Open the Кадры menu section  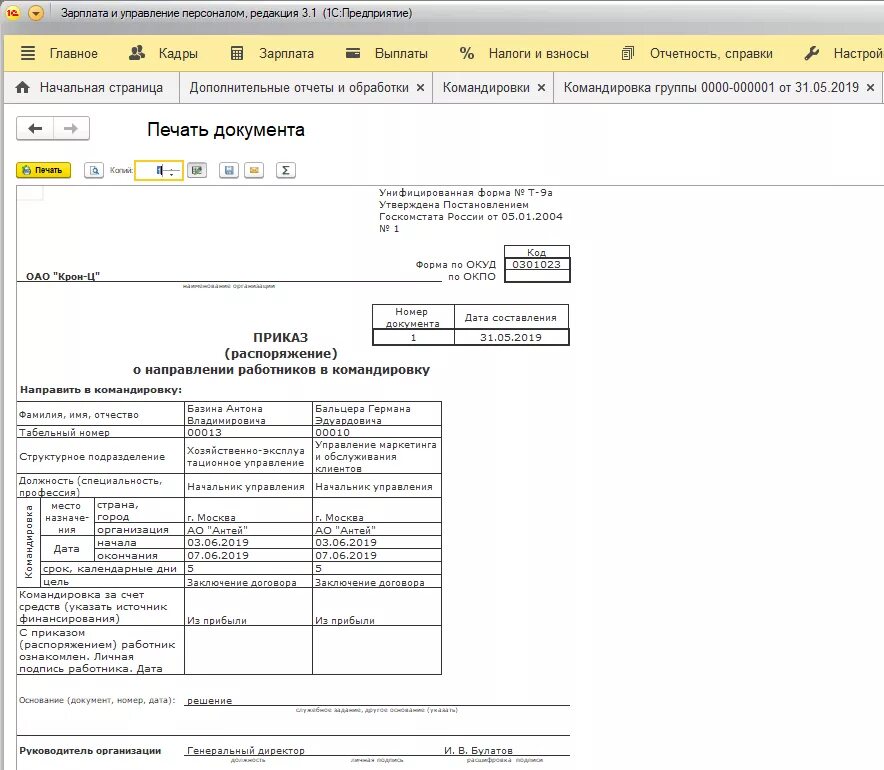click(x=178, y=54)
